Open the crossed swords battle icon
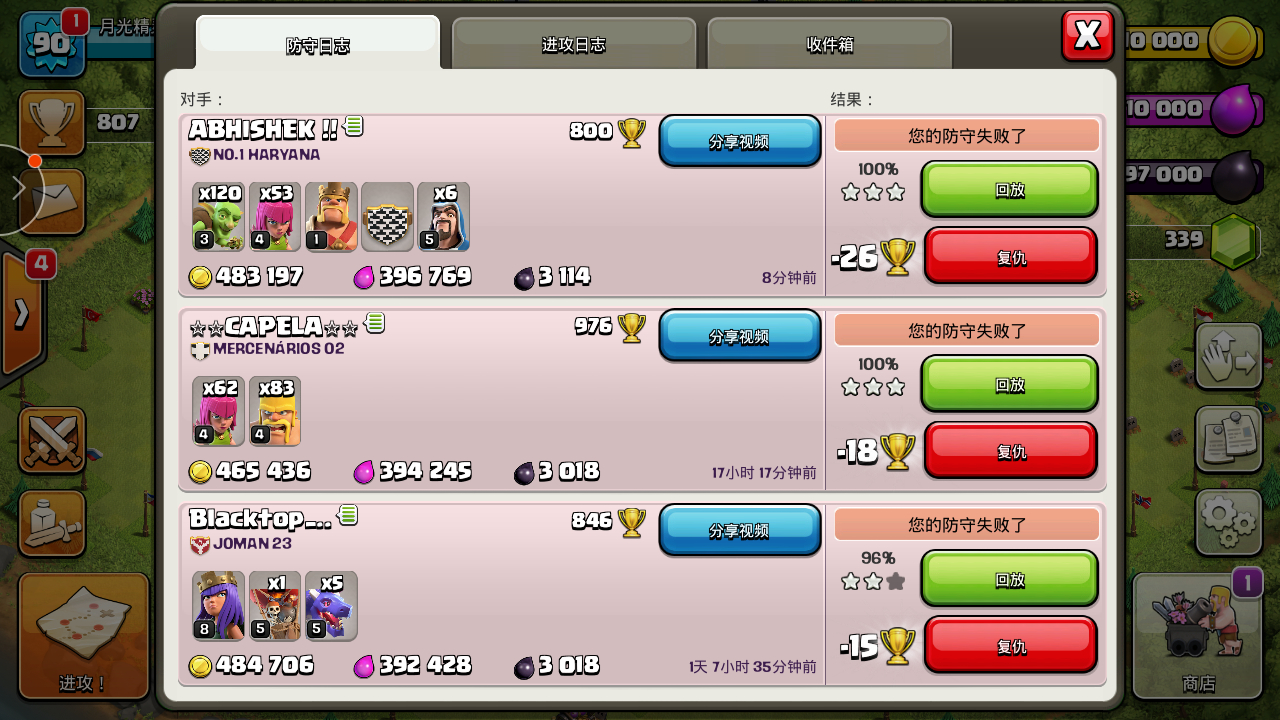The image size is (1280, 720). 52,440
